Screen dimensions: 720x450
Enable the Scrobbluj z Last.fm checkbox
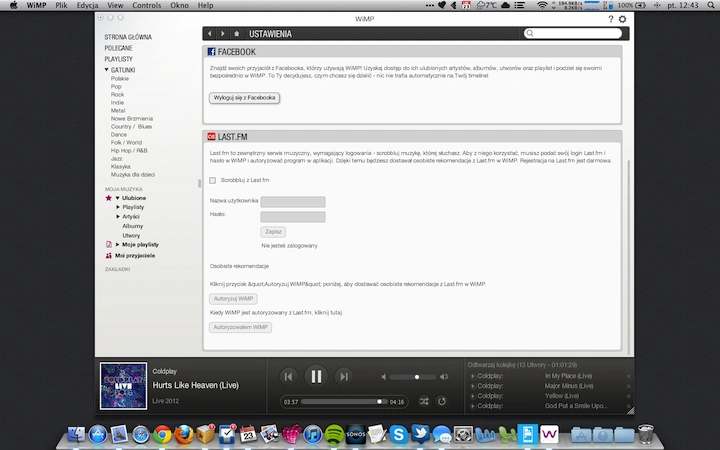click(x=213, y=180)
